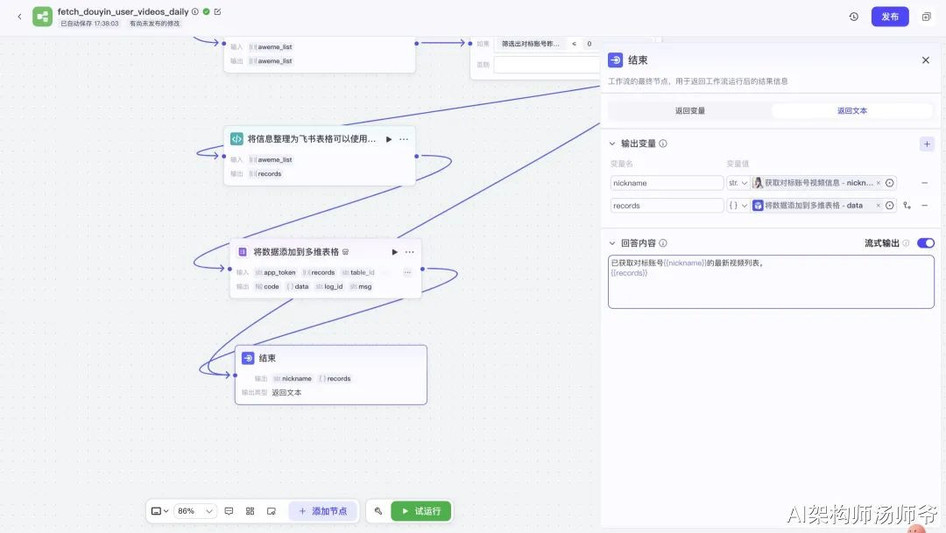Edit workflow name with the pencil icon
This screenshot has height=533, width=946.
[217, 11]
